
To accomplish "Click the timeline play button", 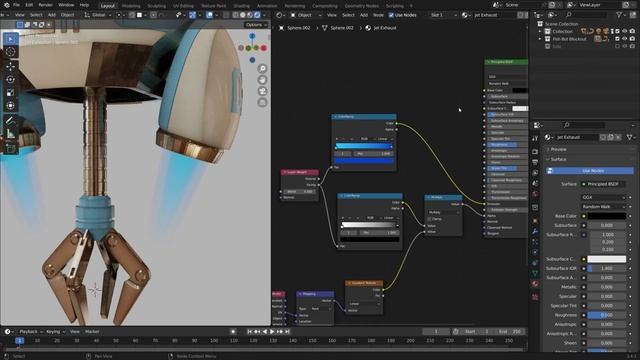I will (272, 332).
